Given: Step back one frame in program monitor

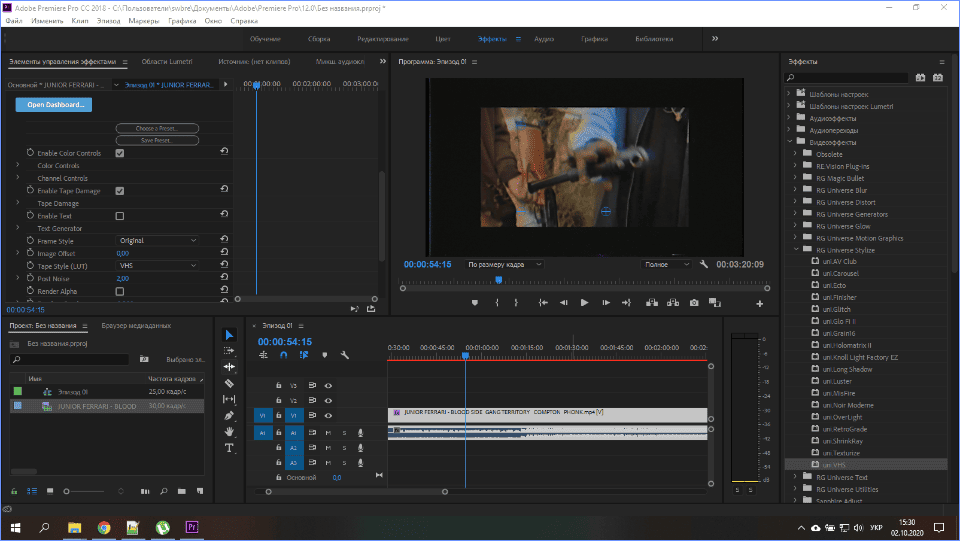Looking at the screenshot, I should tap(563, 303).
